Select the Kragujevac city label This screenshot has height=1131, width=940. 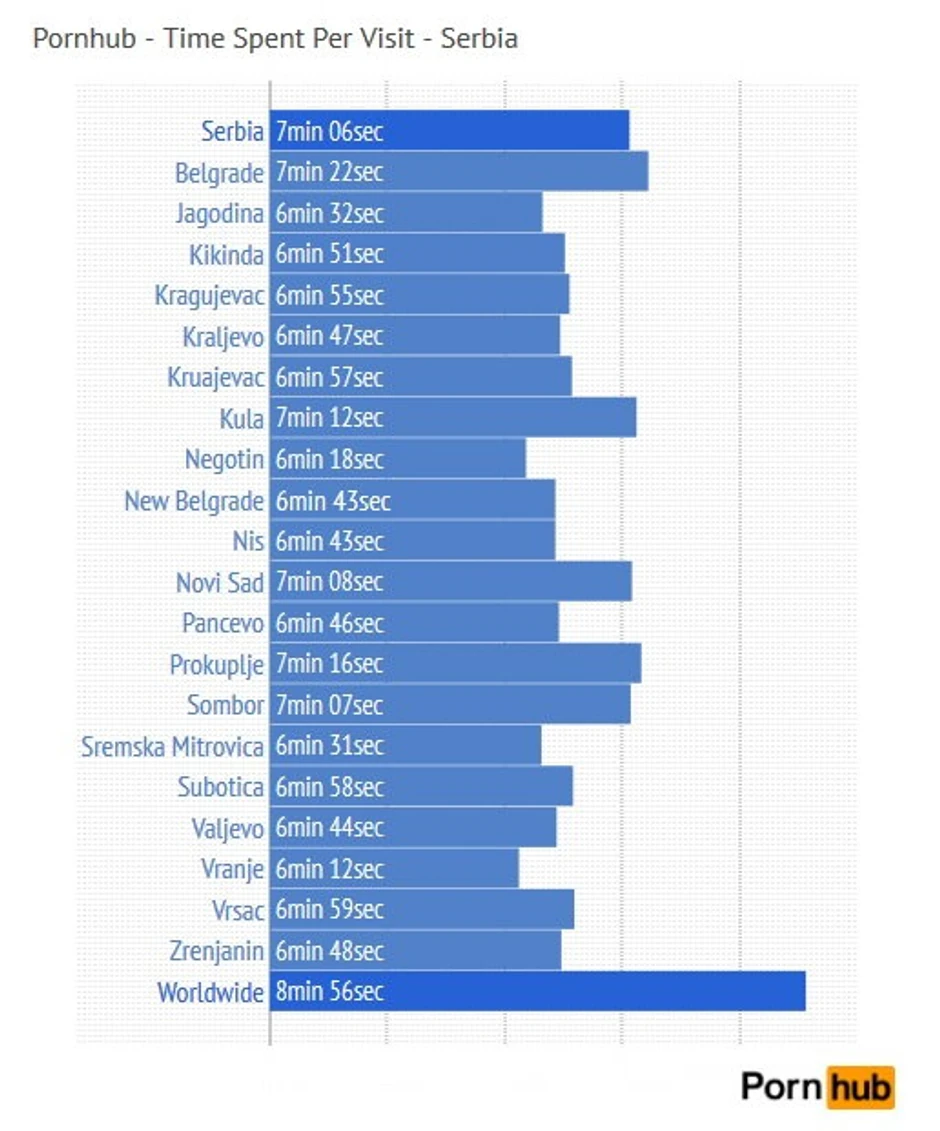pyautogui.click(x=209, y=295)
